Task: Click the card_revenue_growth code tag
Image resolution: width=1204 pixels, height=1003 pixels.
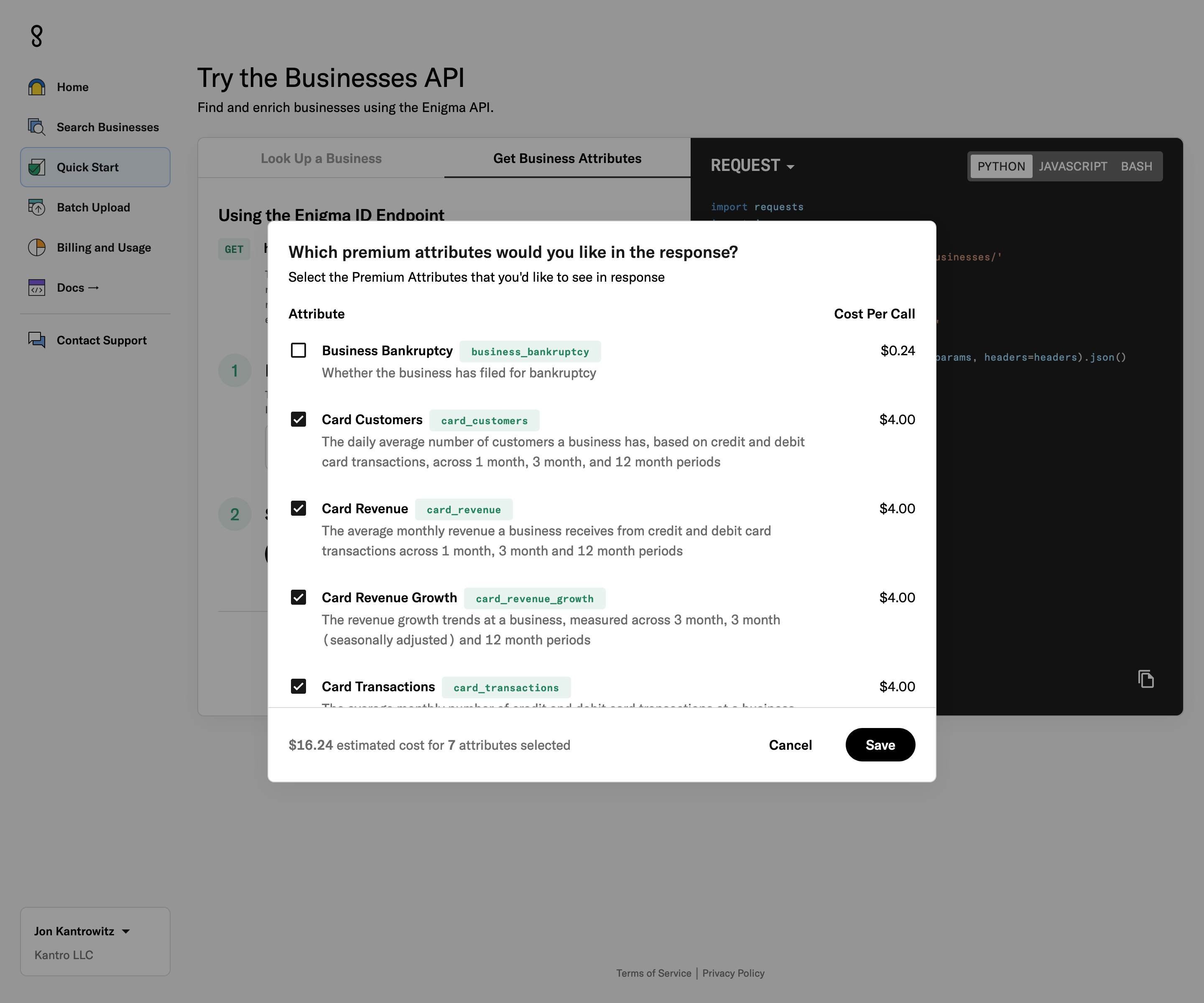Action: pos(534,598)
